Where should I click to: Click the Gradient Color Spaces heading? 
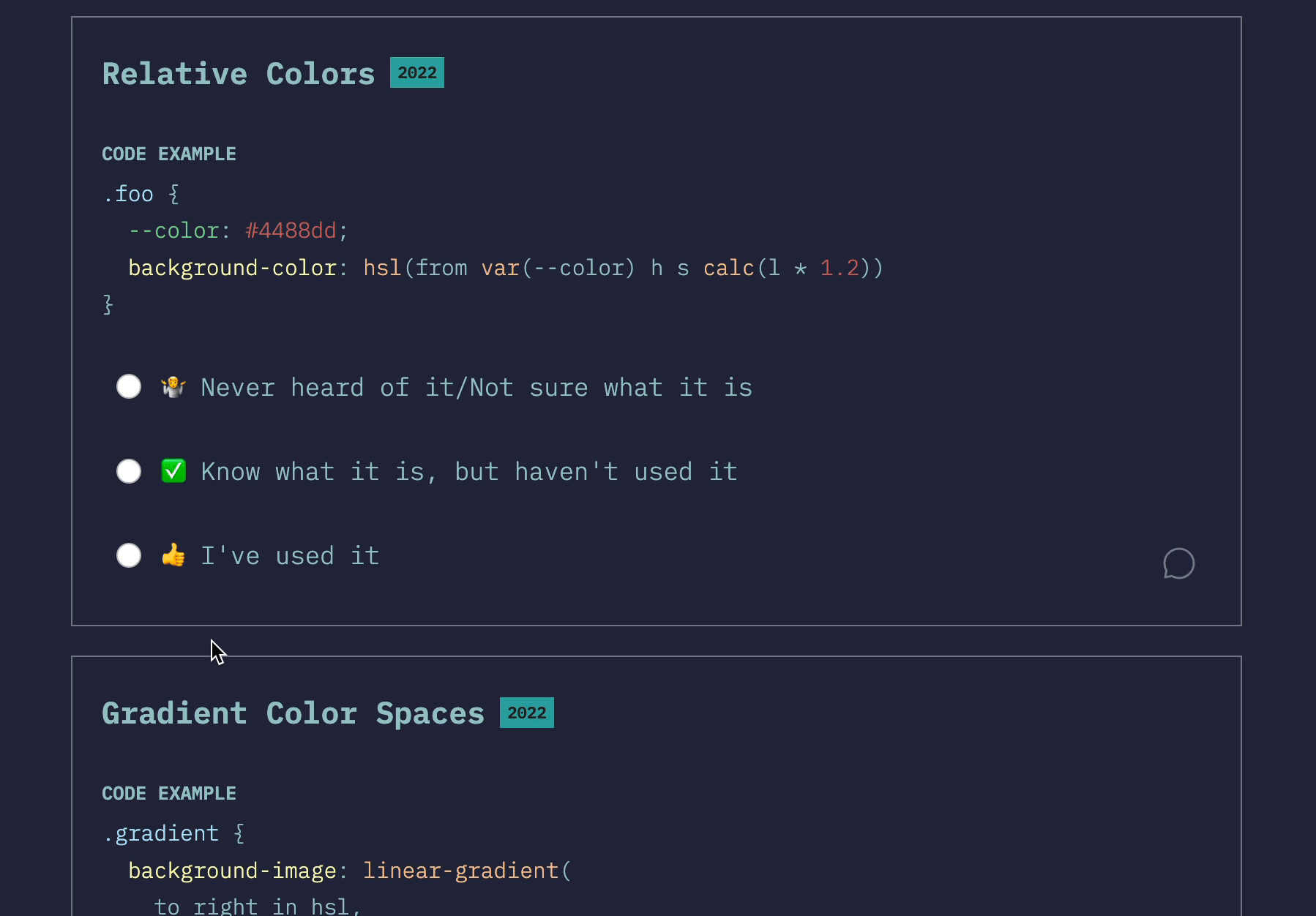(293, 713)
